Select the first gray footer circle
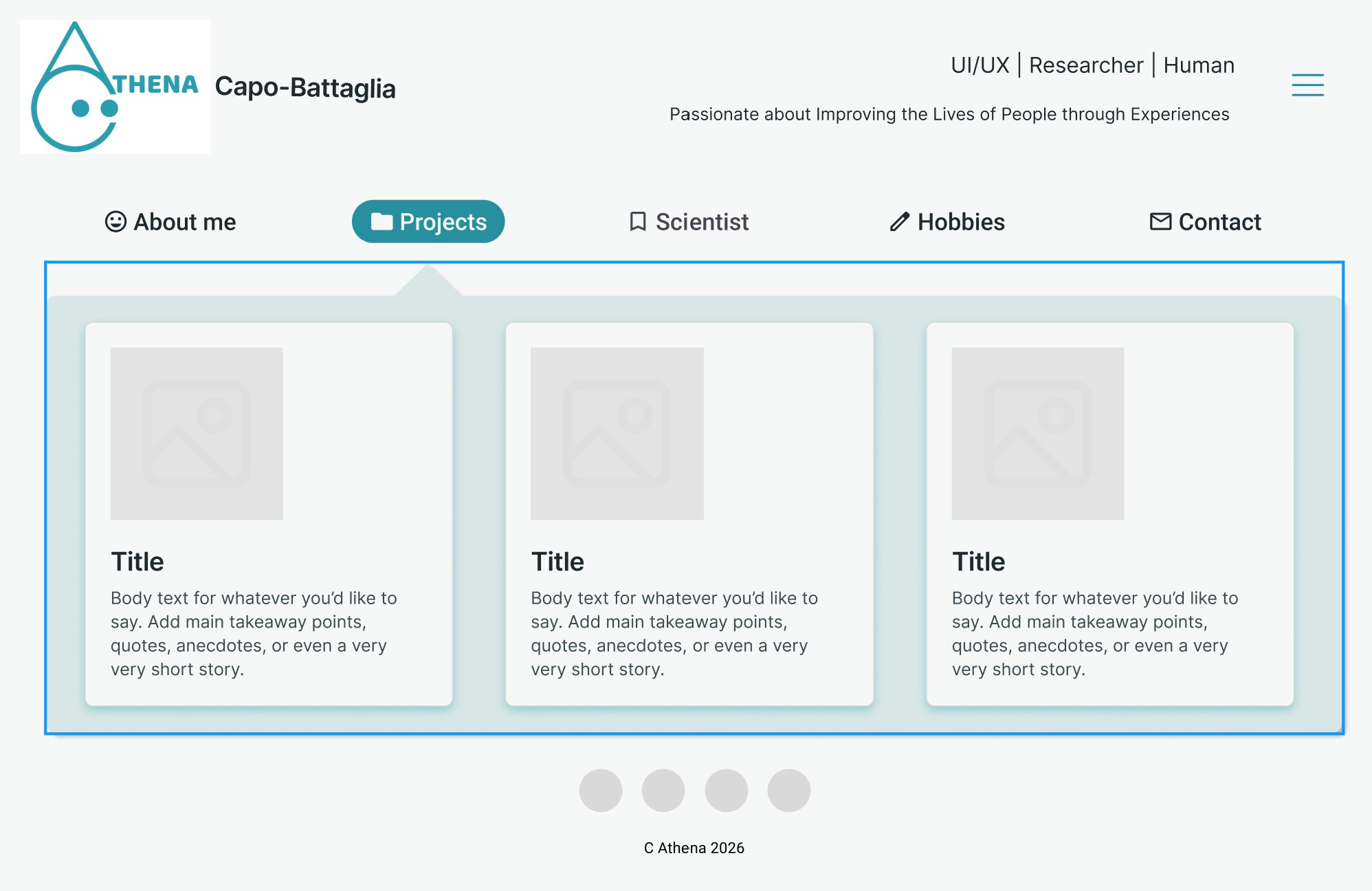Screen dimensions: 1372x891 601,791
